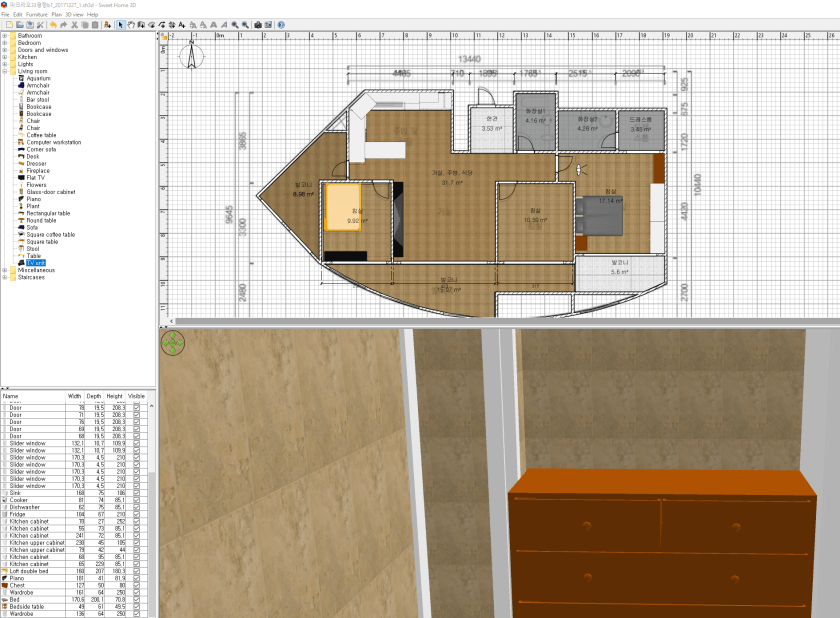Screen dimensions: 840x618
Task: Select the Add text labels tool
Action: (x=182, y=25)
